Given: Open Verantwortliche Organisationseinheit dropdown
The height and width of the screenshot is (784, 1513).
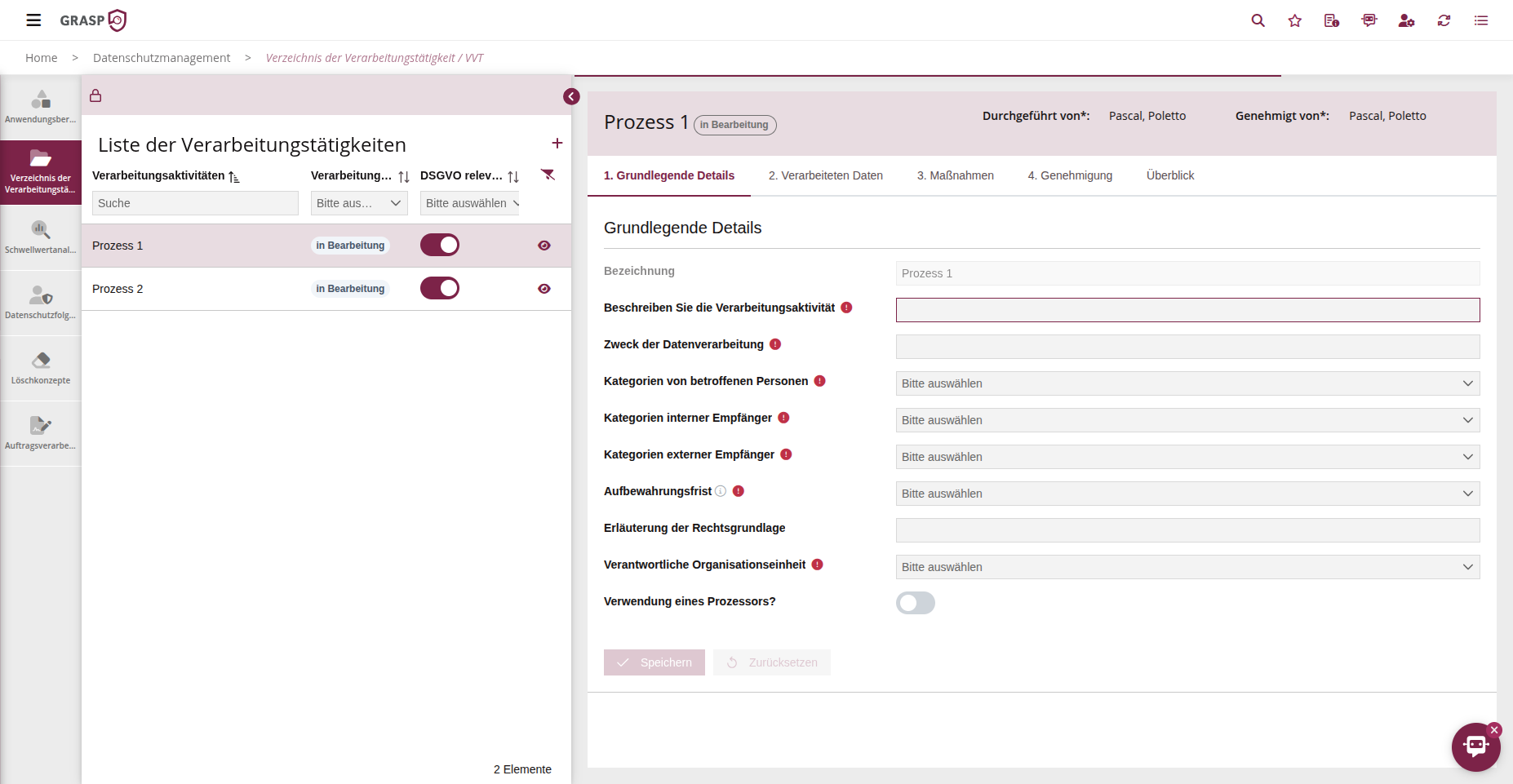Looking at the screenshot, I should pyautogui.click(x=1187, y=567).
